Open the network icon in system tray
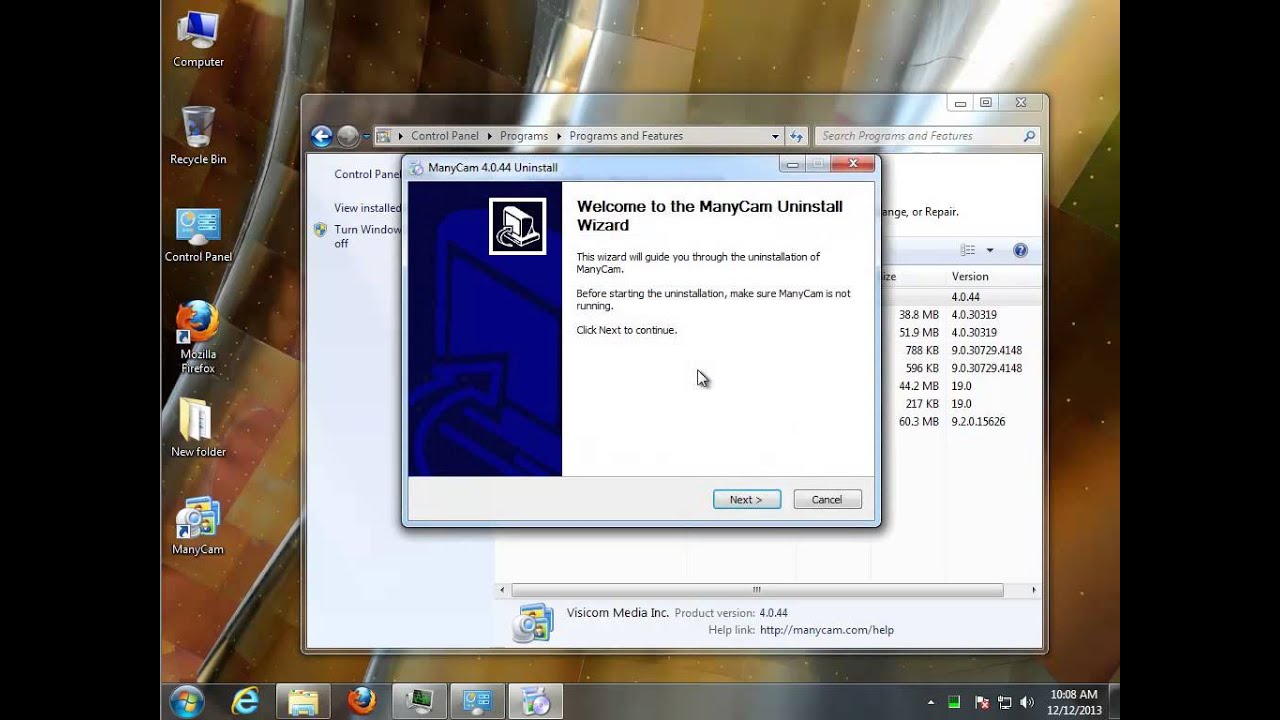The height and width of the screenshot is (720, 1280). tap(1004, 702)
